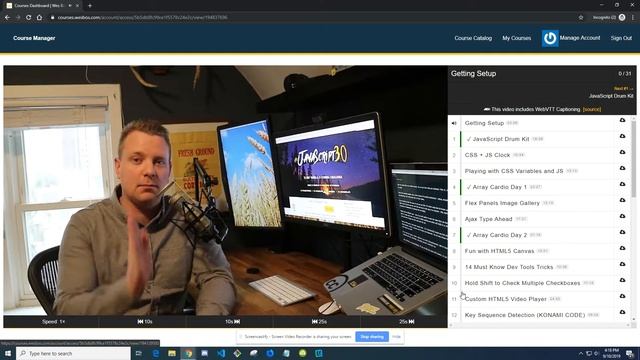Download the Array Cardio Day 1 video
Viewport: 640px width, 360px height.
pyautogui.click(x=622, y=184)
